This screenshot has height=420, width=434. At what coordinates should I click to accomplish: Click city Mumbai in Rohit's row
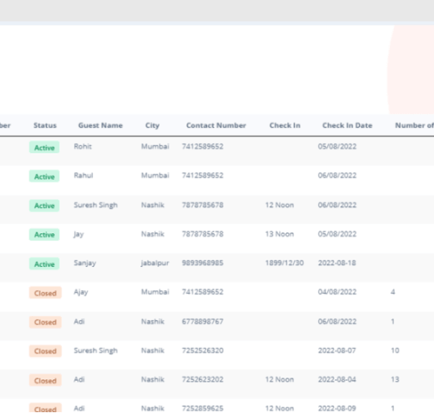pos(155,146)
